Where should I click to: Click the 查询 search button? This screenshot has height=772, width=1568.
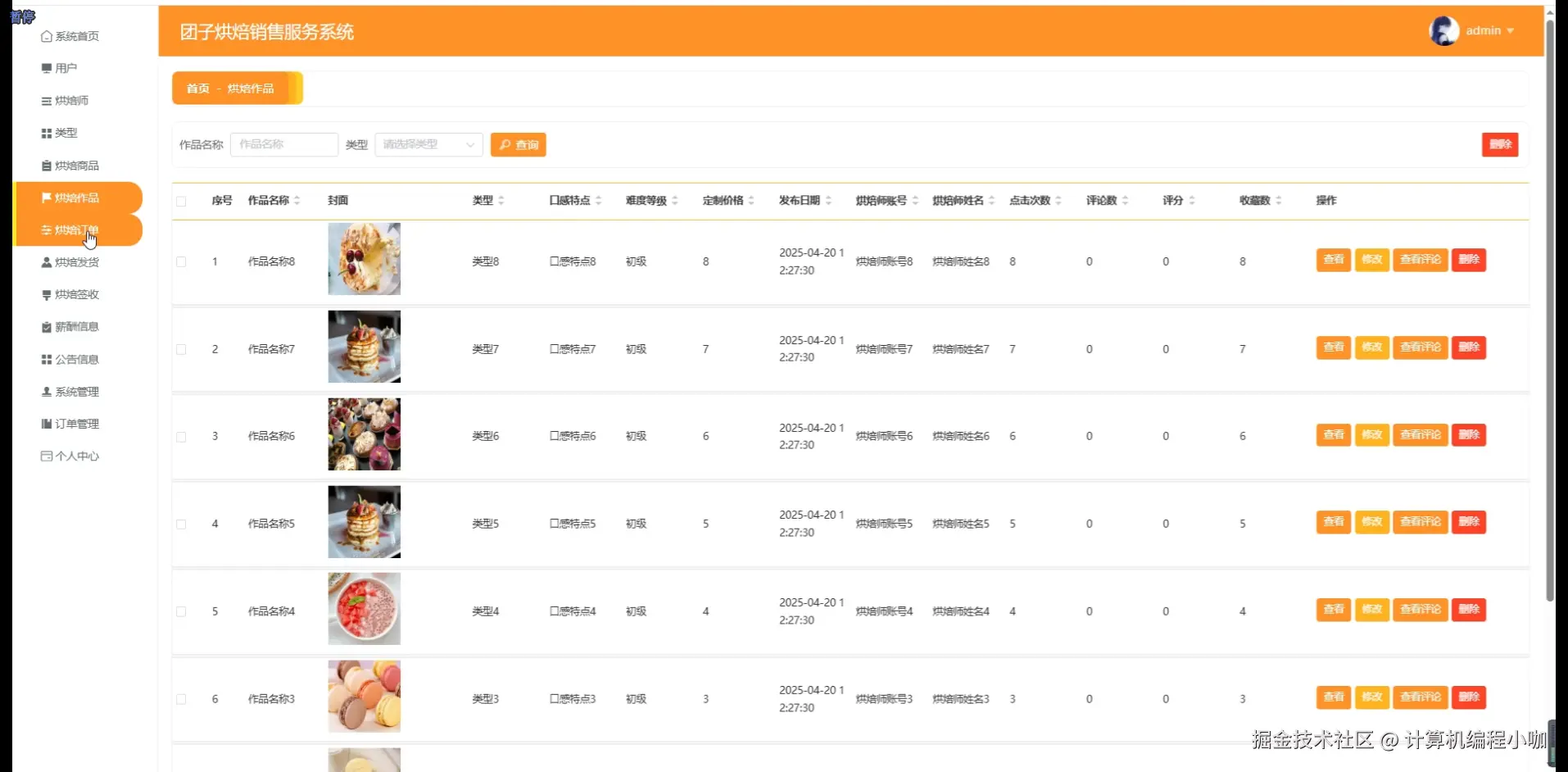click(519, 145)
